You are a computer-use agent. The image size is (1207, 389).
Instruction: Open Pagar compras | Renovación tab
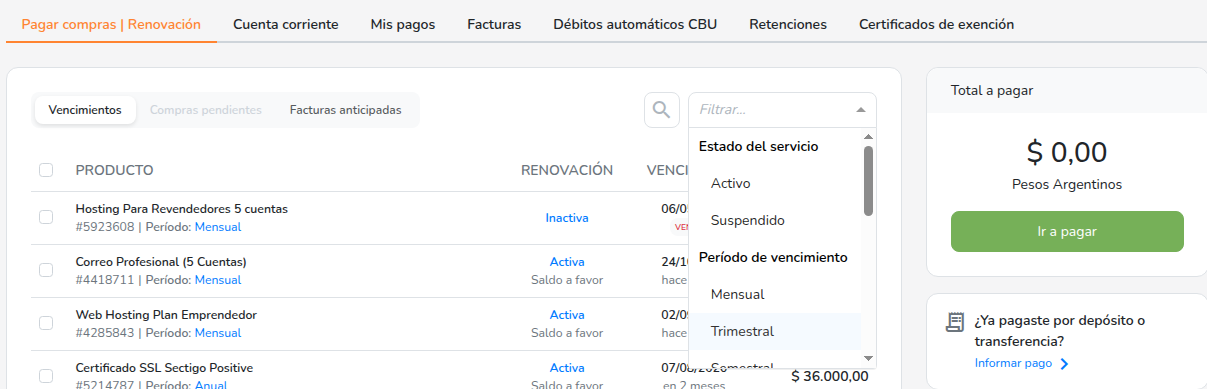pos(111,24)
